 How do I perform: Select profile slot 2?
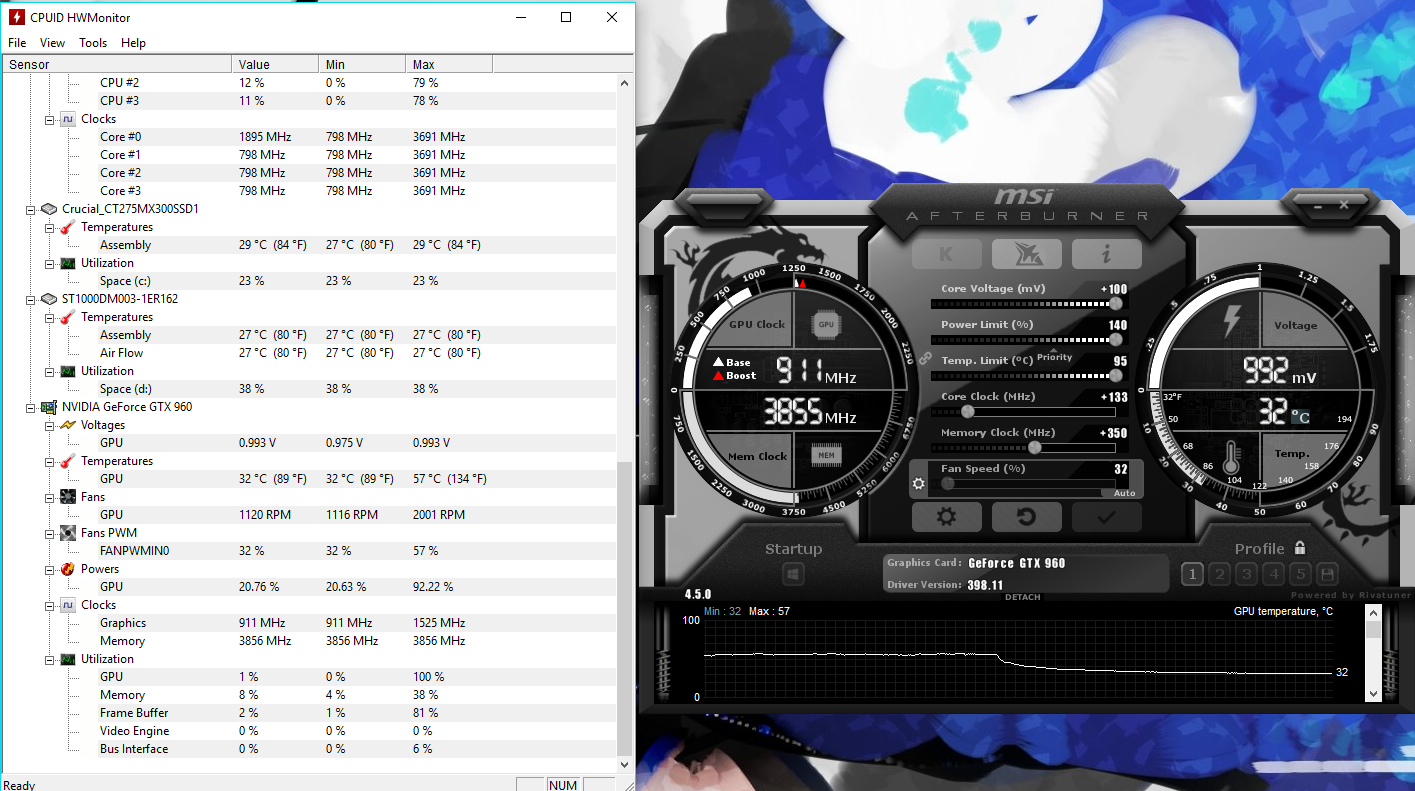tap(1219, 574)
